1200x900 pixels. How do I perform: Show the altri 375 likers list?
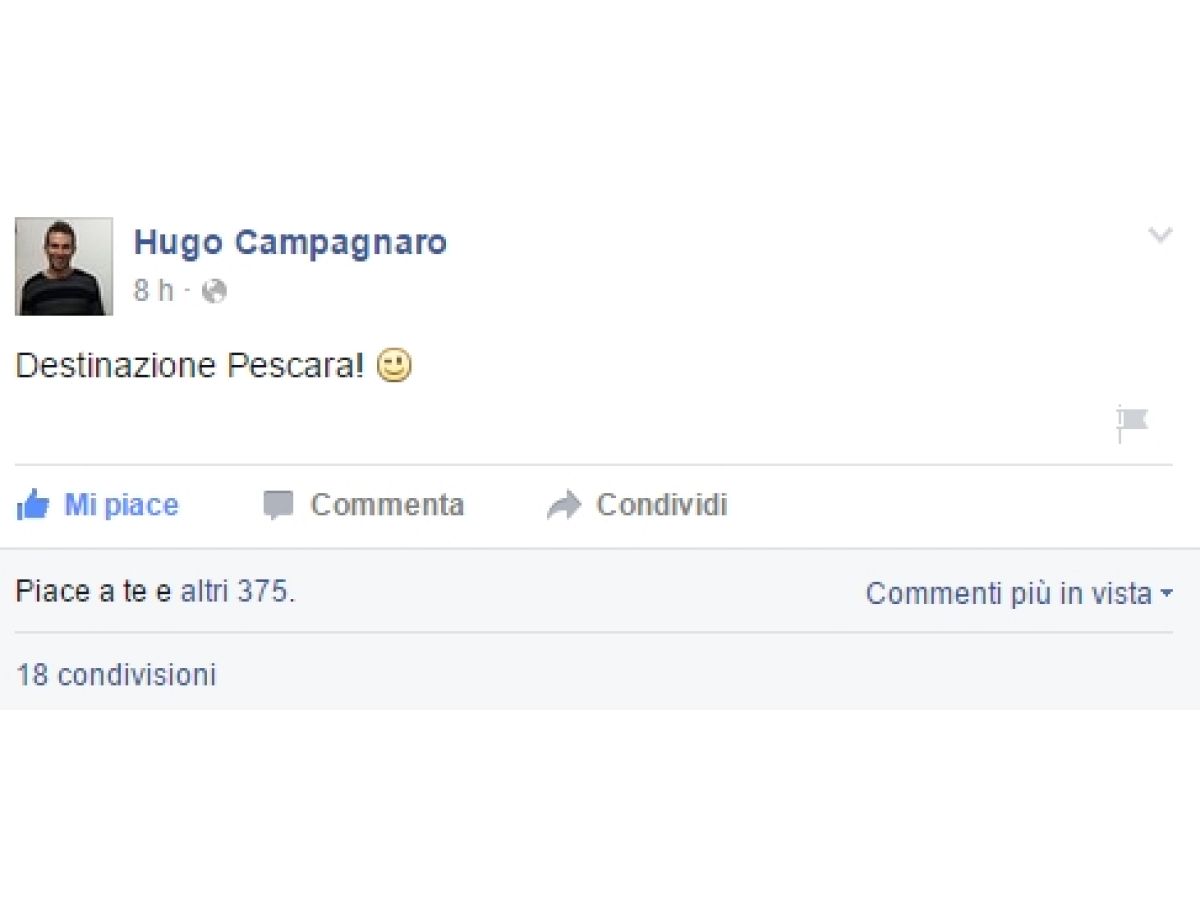tap(234, 592)
